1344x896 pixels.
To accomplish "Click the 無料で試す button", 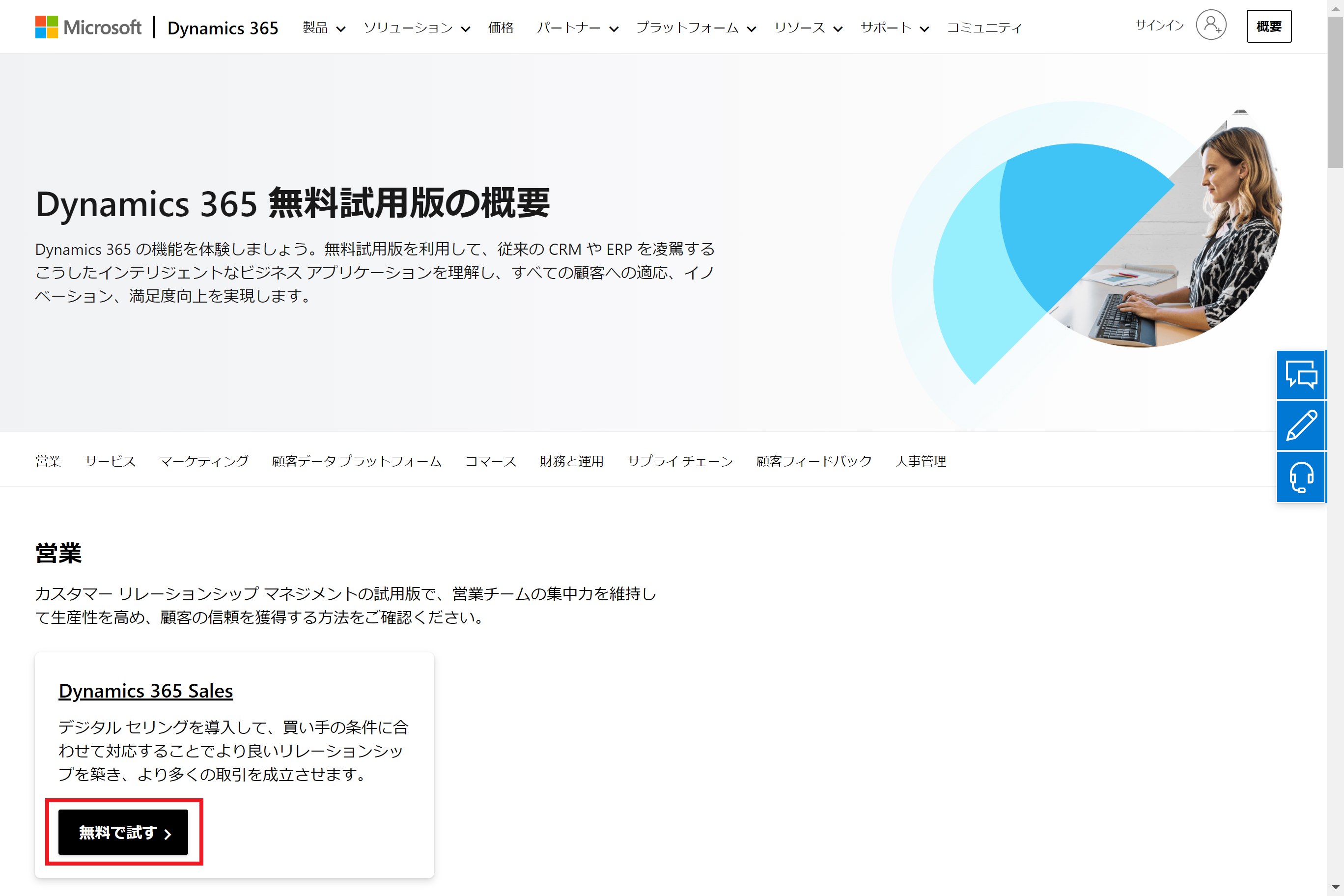I will tap(123, 832).
